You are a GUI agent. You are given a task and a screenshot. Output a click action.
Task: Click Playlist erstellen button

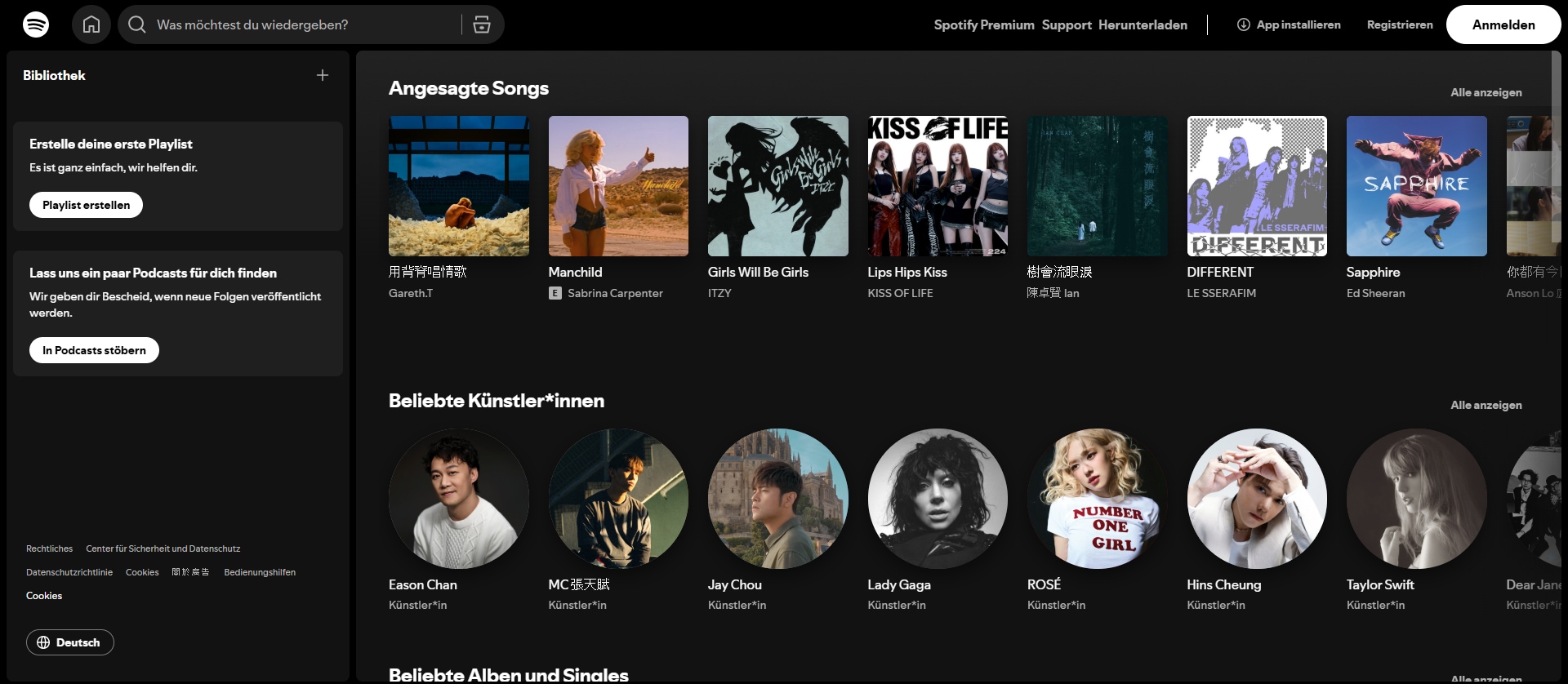point(86,205)
